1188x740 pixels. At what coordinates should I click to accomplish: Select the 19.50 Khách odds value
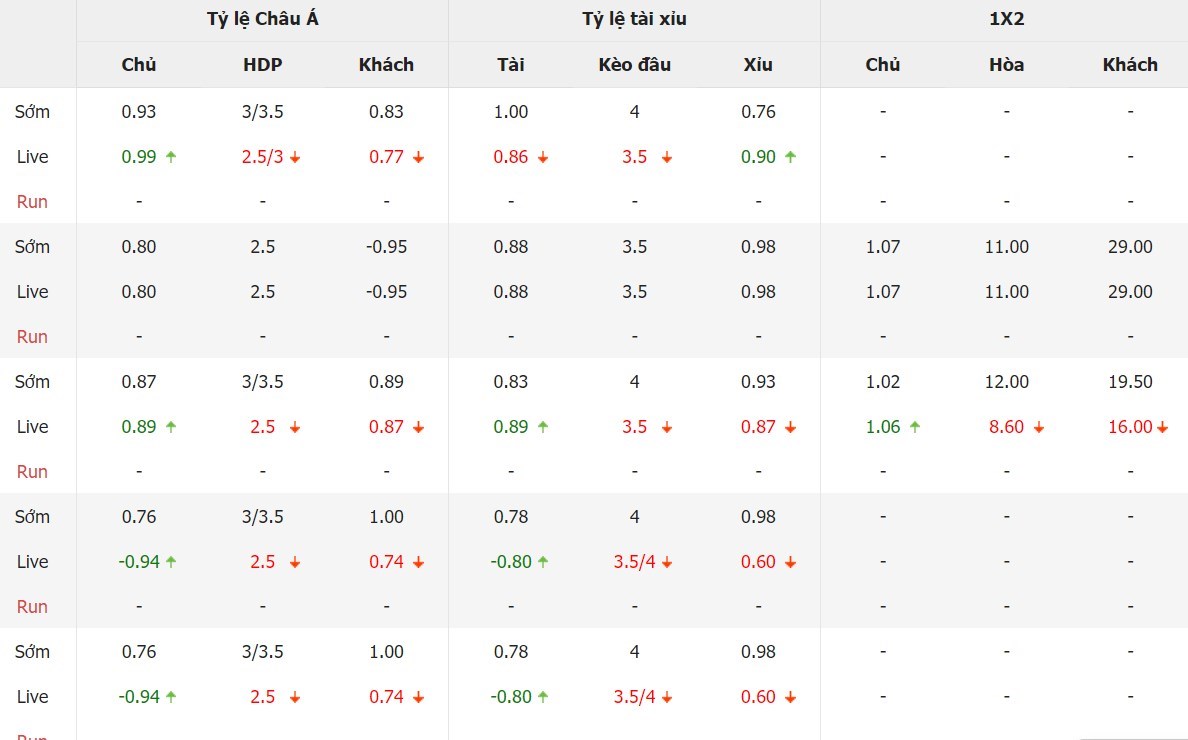tap(1130, 382)
